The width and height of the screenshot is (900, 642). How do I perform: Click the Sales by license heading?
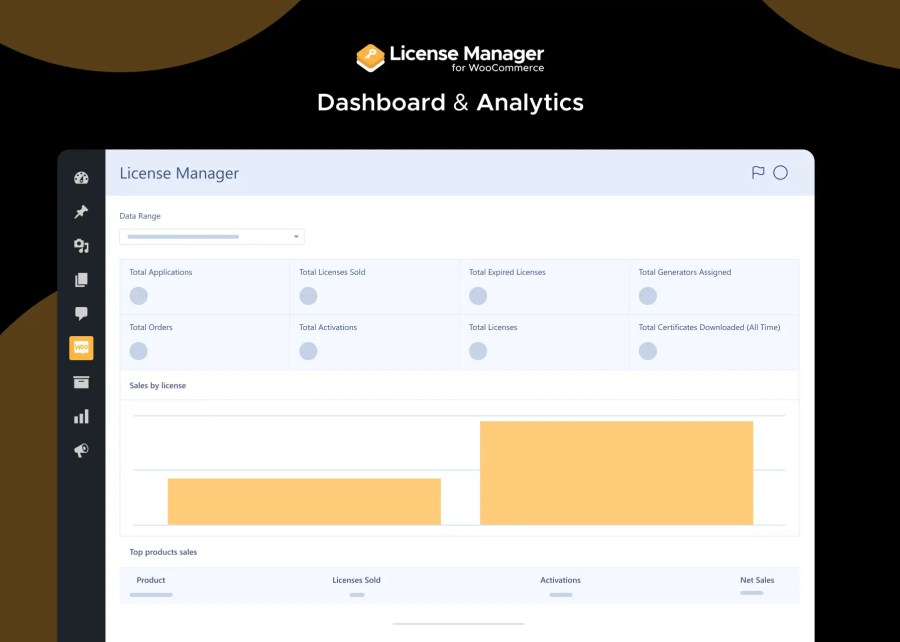tap(158, 386)
